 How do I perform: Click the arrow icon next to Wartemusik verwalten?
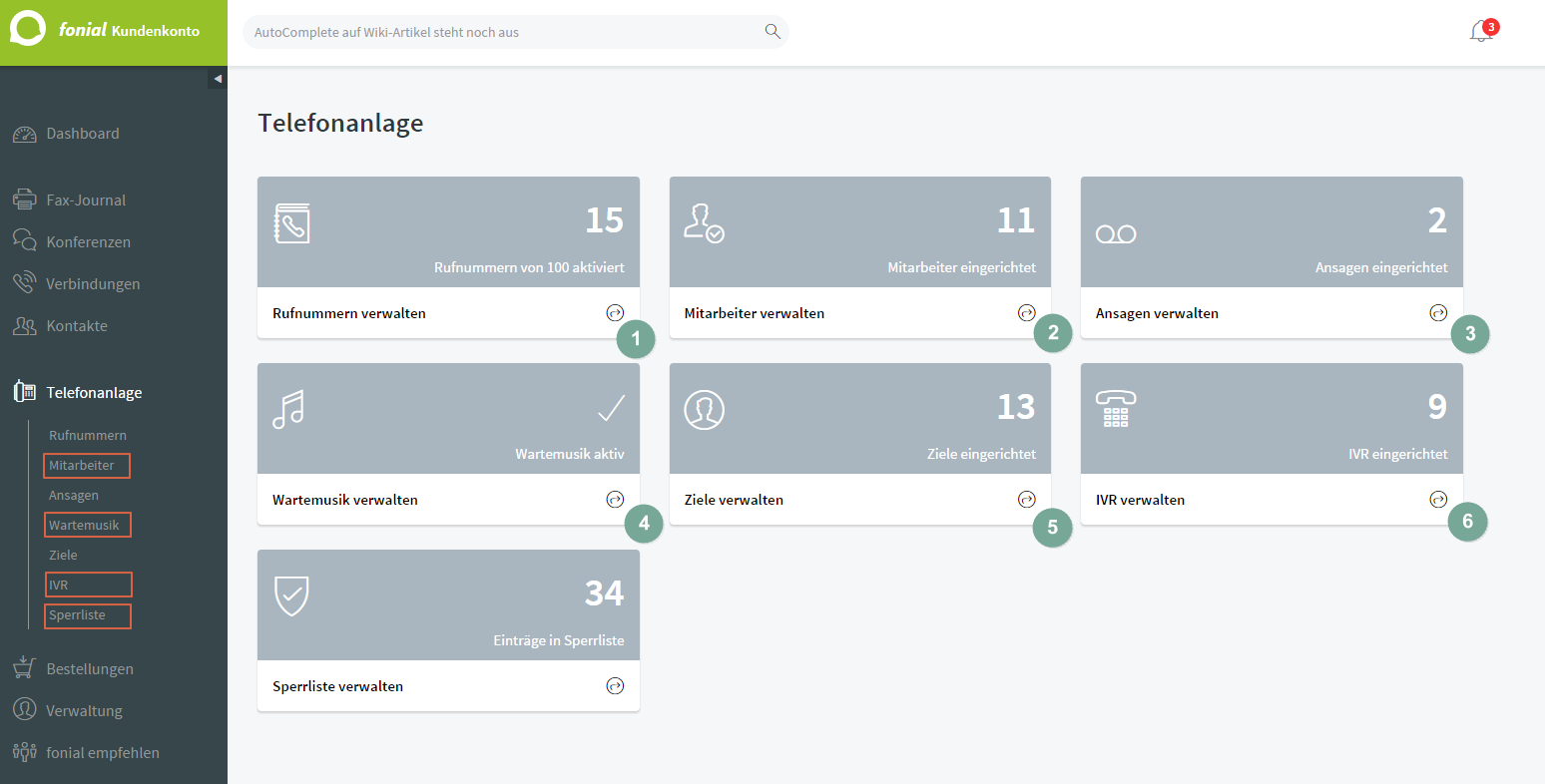point(615,500)
